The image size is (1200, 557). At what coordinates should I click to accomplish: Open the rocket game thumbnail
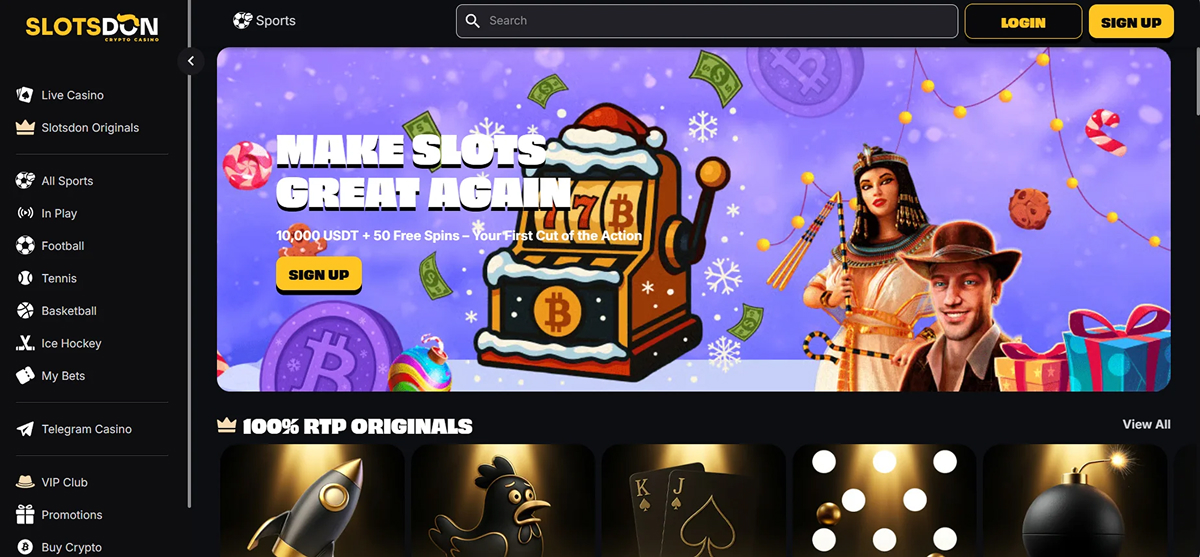312,500
